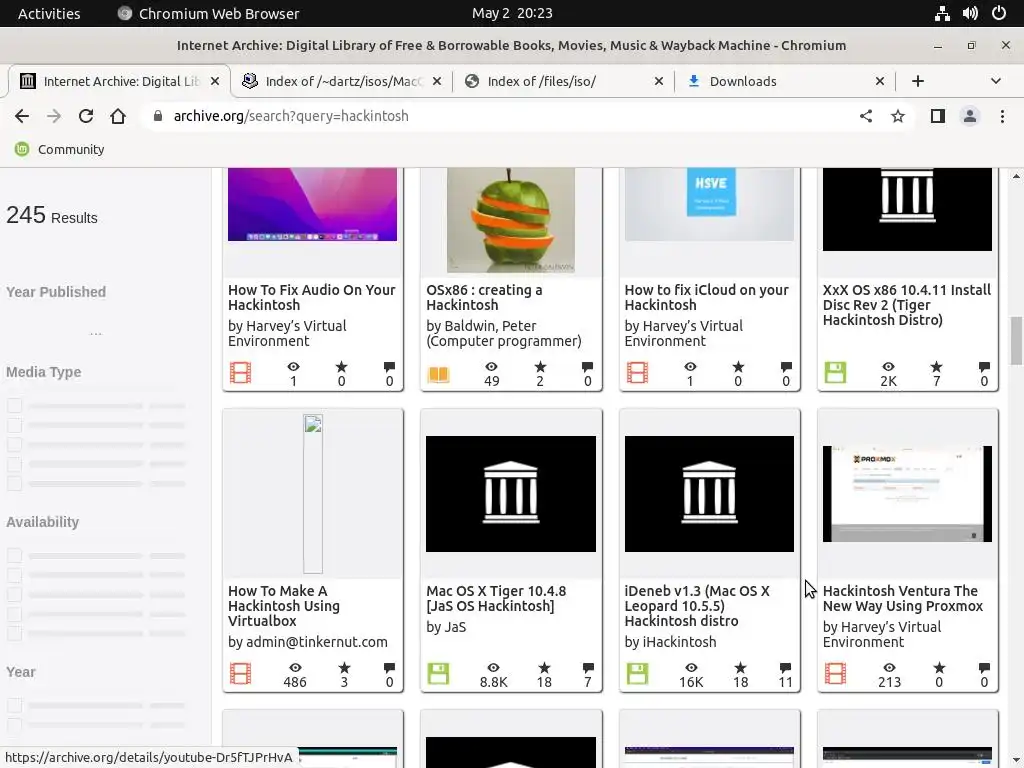Click the first Media Type checkbox

pyautogui.click(x=14, y=406)
